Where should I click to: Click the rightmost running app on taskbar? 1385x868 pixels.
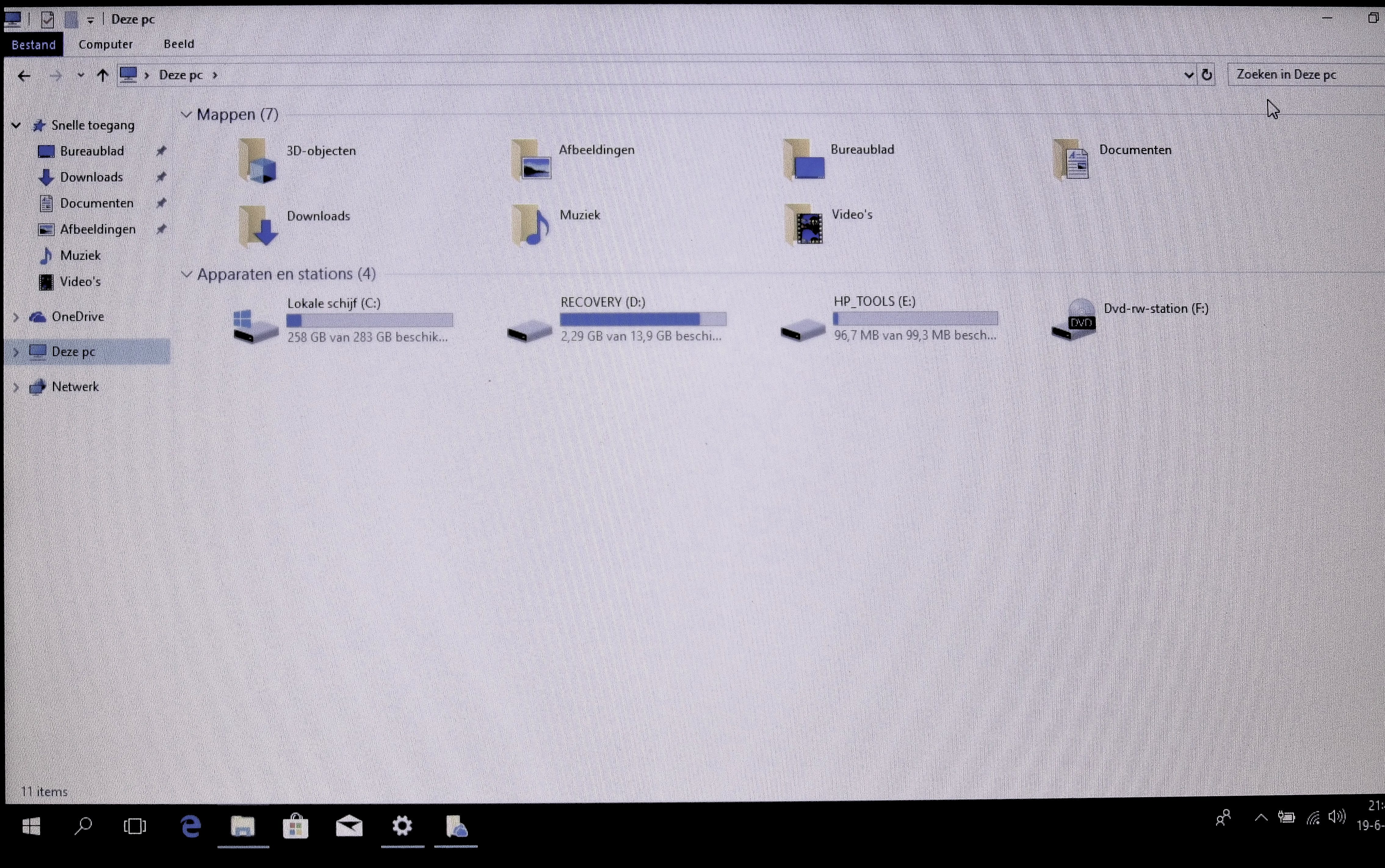click(456, 827)
